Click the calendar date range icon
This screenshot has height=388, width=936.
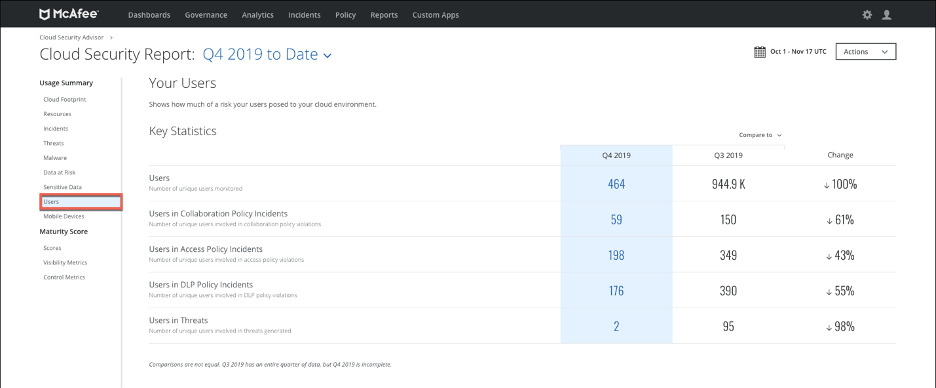click(x=760, y=52)
